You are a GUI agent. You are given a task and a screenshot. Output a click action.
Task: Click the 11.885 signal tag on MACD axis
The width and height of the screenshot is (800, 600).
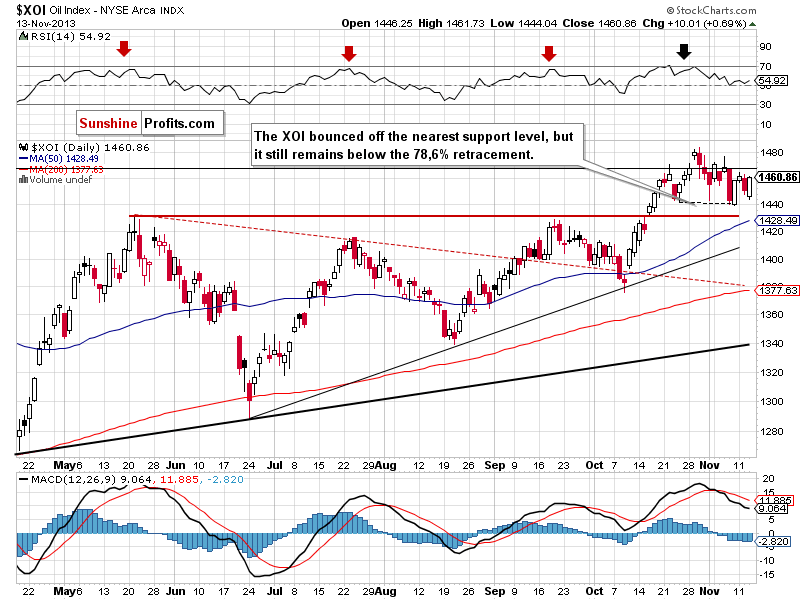tap(774, 501)
